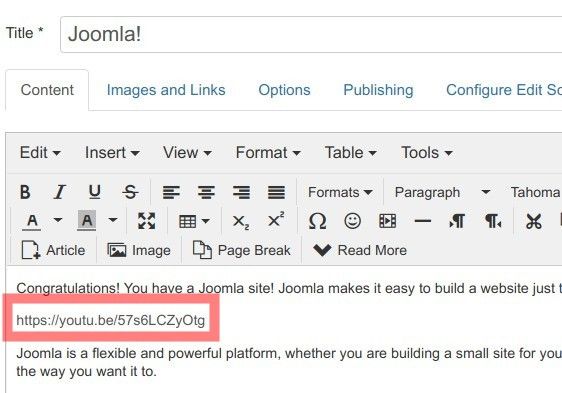This screenshot has height=393, width=562.
Task: Toggle italic formatting
Action: [59, 192]
